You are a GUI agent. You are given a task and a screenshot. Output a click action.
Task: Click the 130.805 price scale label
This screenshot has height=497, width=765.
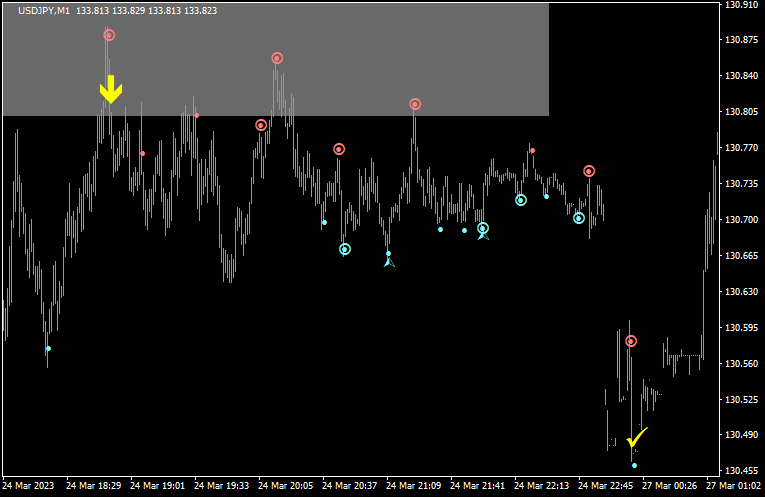741,112
